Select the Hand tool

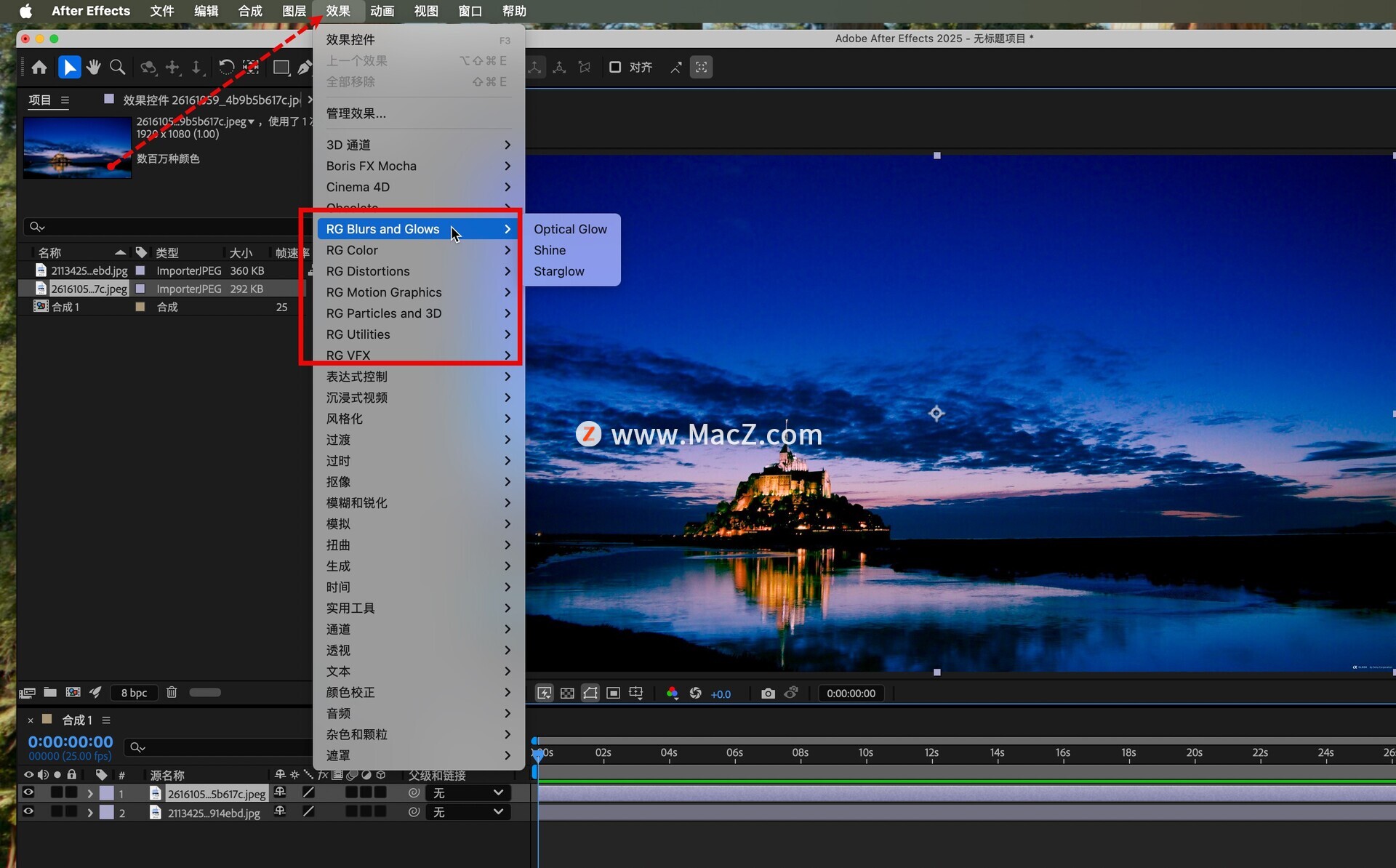pyautogui.click(x=93, y=68)
